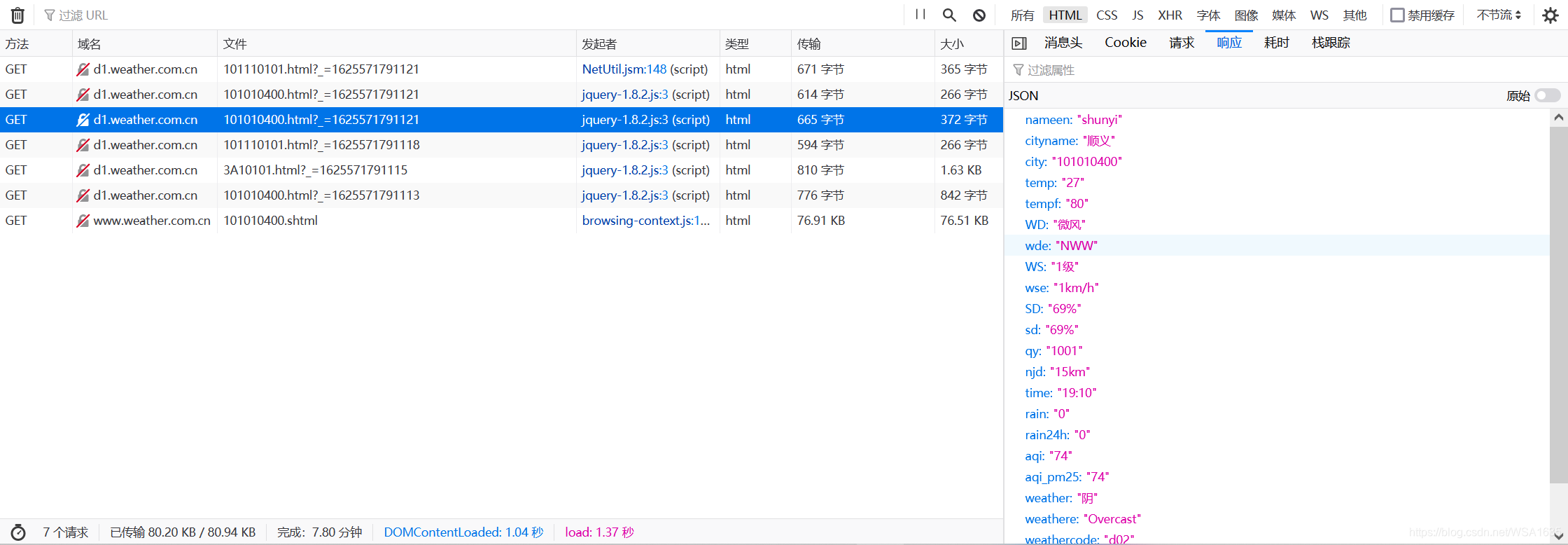
Task: Filter requests by XHR
Action: pyautogui.click(x=1170, y=15)
